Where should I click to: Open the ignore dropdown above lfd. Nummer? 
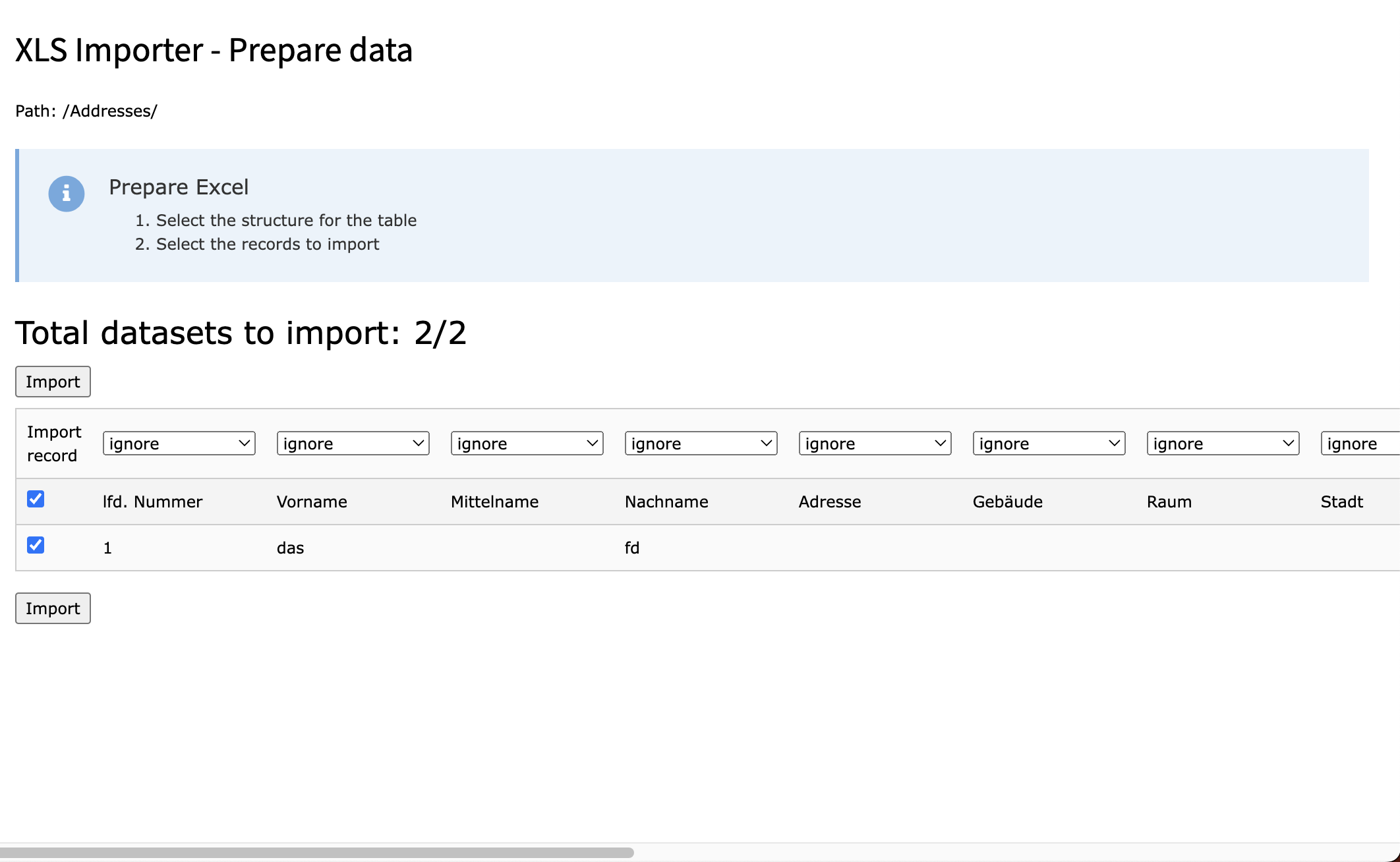(x=179, y=444)
